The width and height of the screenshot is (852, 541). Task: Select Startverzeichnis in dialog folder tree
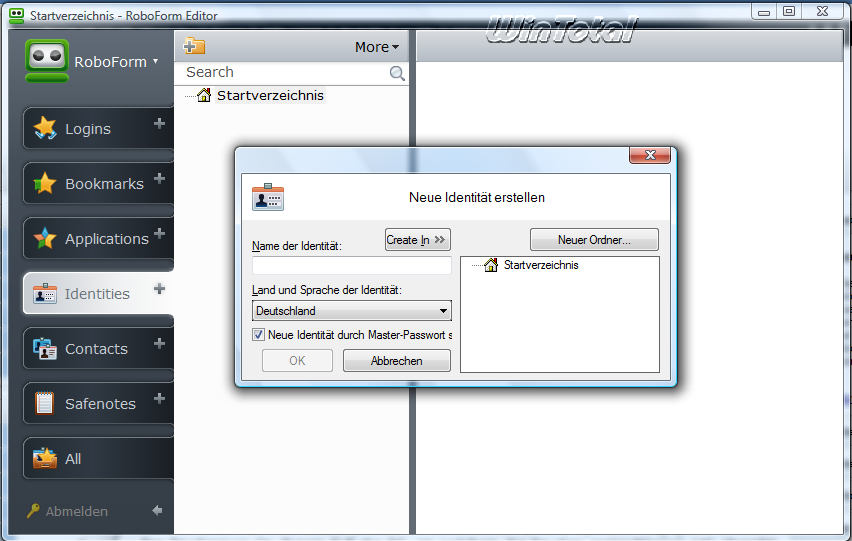tap(541, 265)
